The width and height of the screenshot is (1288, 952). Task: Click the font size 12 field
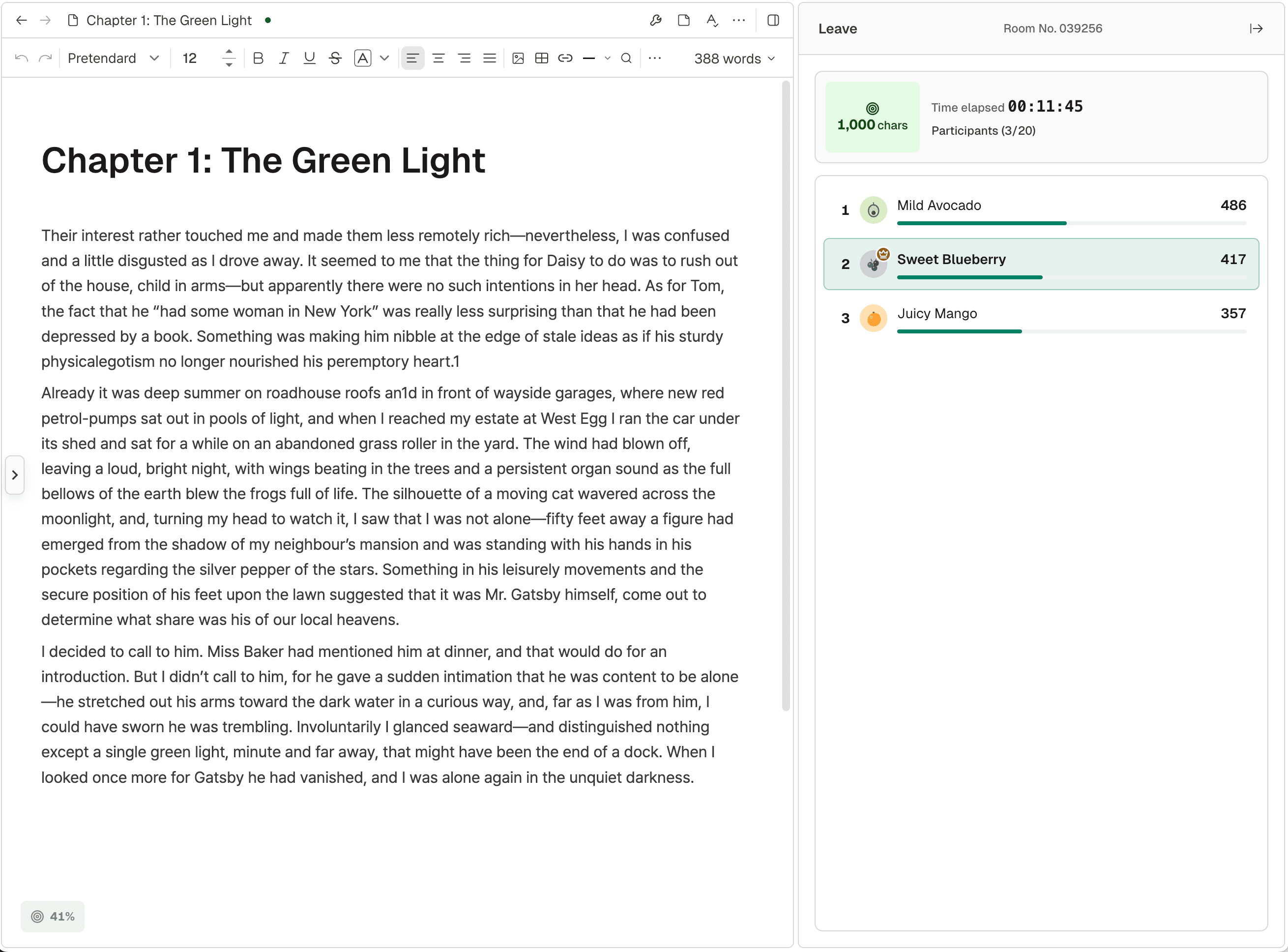(190, 58)
